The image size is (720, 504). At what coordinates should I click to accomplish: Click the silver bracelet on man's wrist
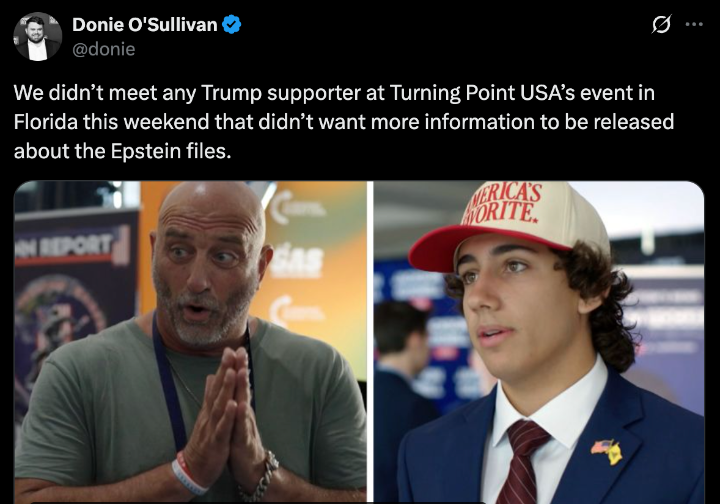(263, 477)
